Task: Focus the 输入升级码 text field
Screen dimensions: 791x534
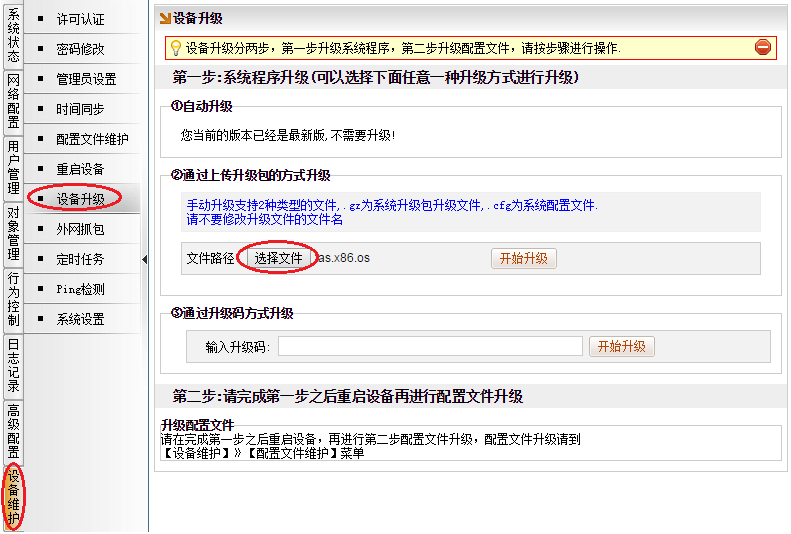Action: coord(430,346)
